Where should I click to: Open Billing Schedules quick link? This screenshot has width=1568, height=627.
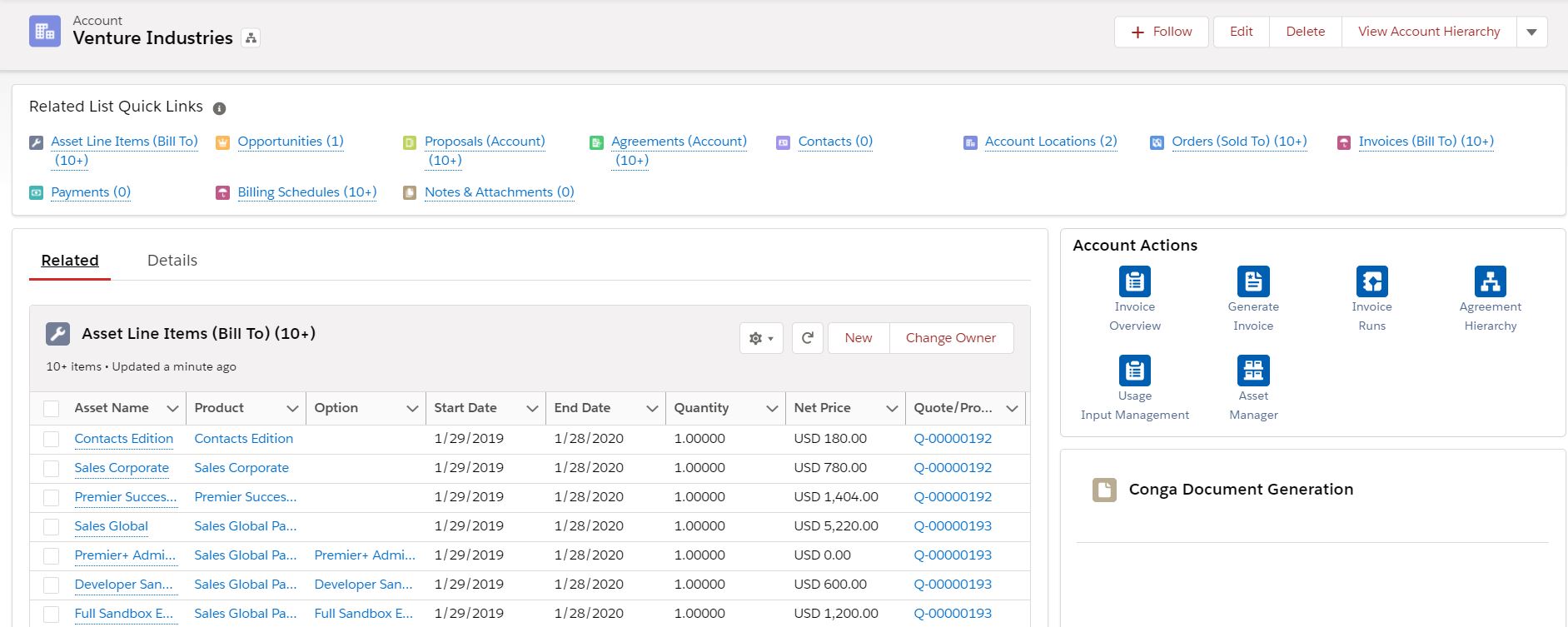click(306, 192)
